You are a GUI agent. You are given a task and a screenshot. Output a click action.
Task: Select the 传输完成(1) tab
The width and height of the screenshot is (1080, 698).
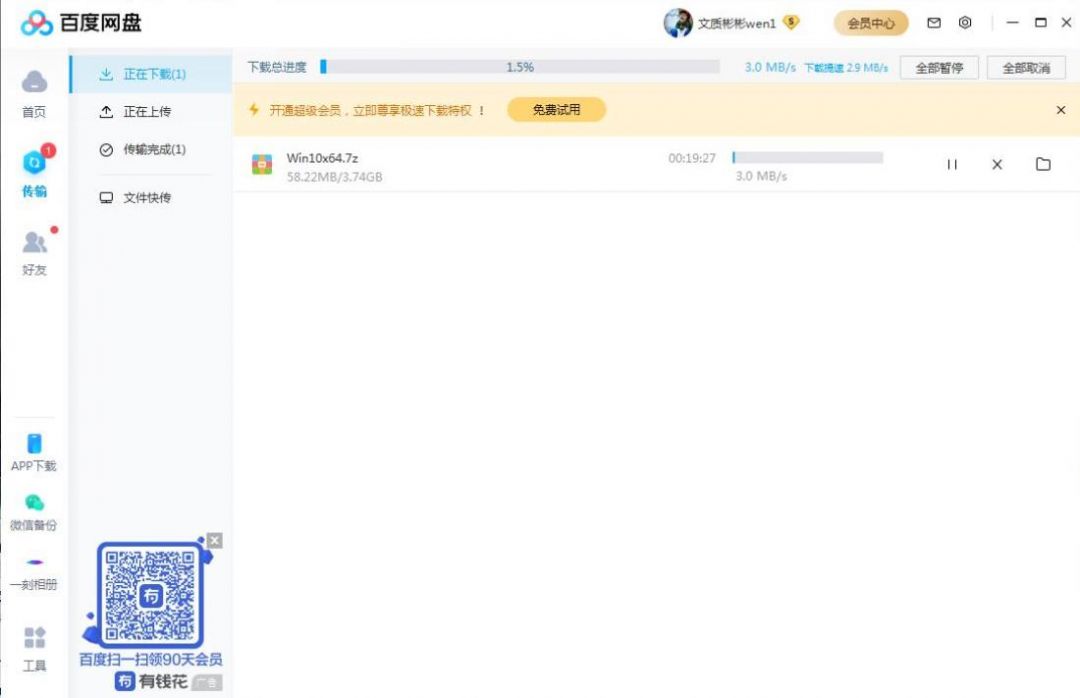[x=151, y=150]
